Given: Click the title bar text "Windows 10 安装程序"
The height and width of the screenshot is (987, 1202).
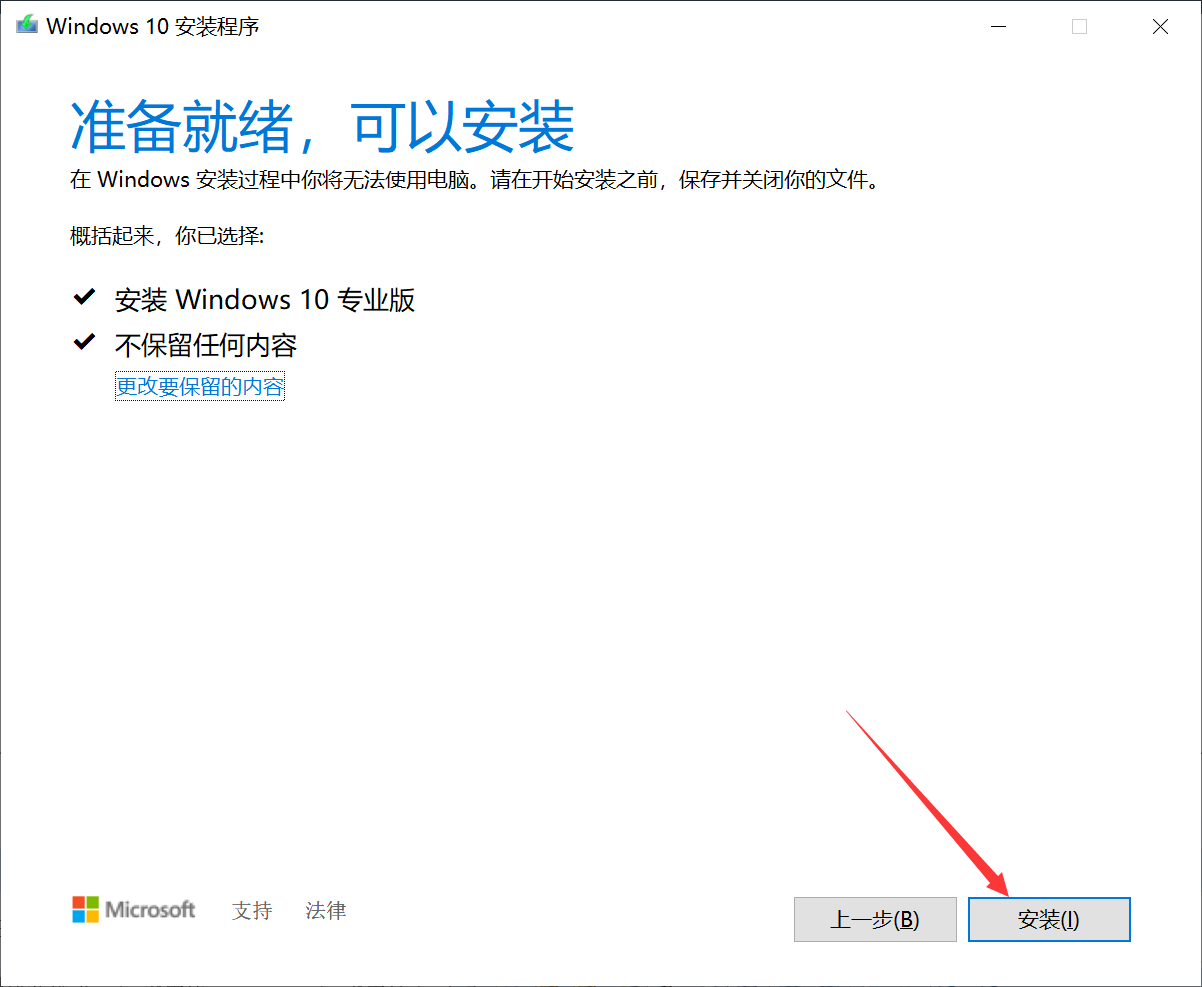Looking at the screenshot, I should 155,26.
